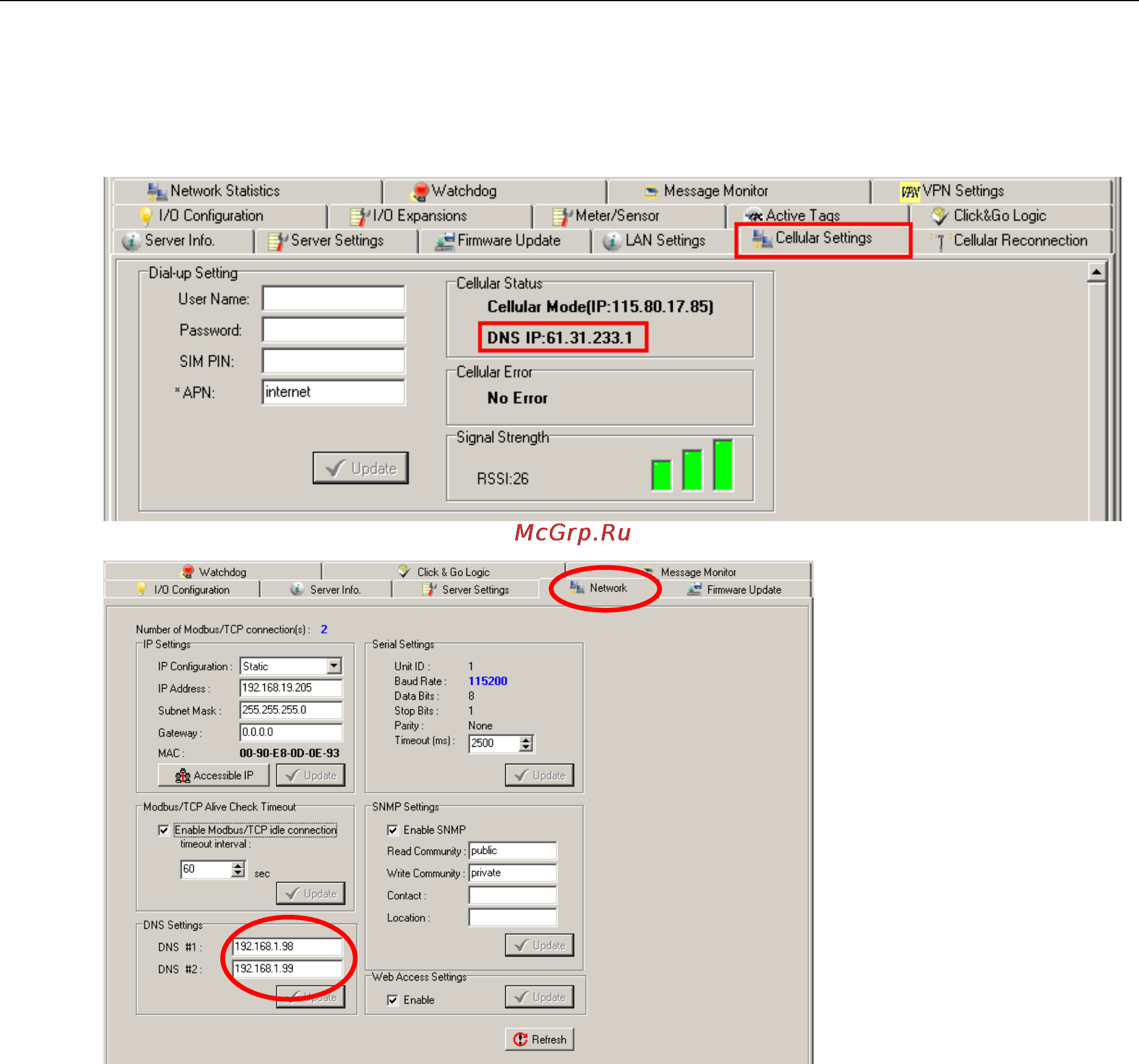Click the Firmware Update icon in upper window
This screenshot has width=1139, height=1064.
[445, 241]
